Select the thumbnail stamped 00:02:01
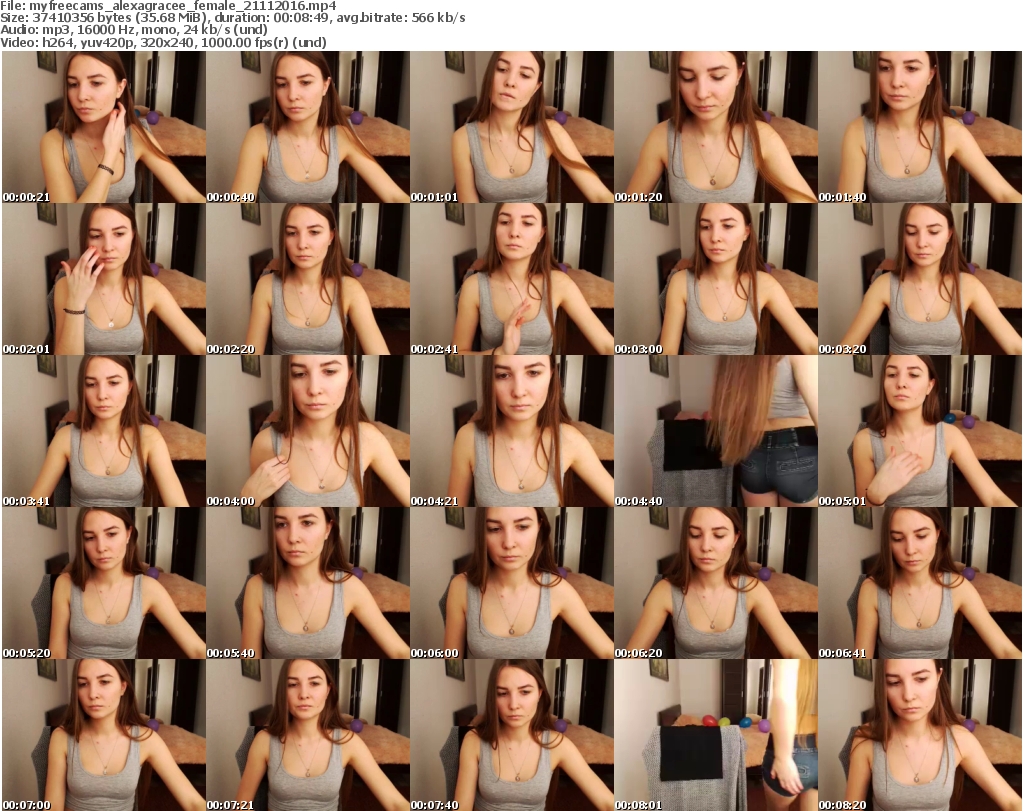1024x811 pixels. [x=104, y=279]
